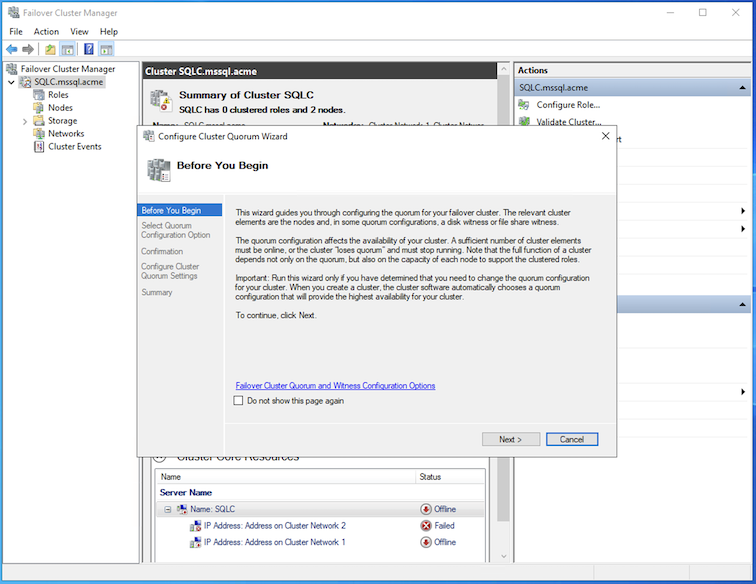Click the 'Summary of Cluster SQLC' heading
Viewport: 756px width, 584px height.
tap(246, 95)
